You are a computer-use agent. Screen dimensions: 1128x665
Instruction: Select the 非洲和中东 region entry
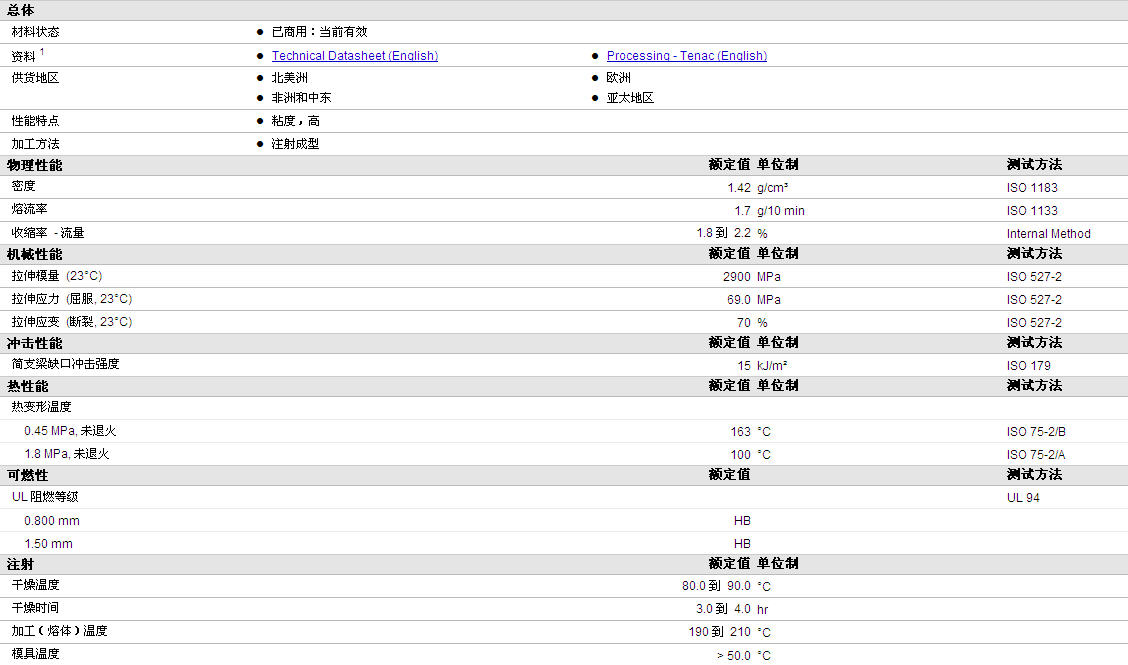301,98
